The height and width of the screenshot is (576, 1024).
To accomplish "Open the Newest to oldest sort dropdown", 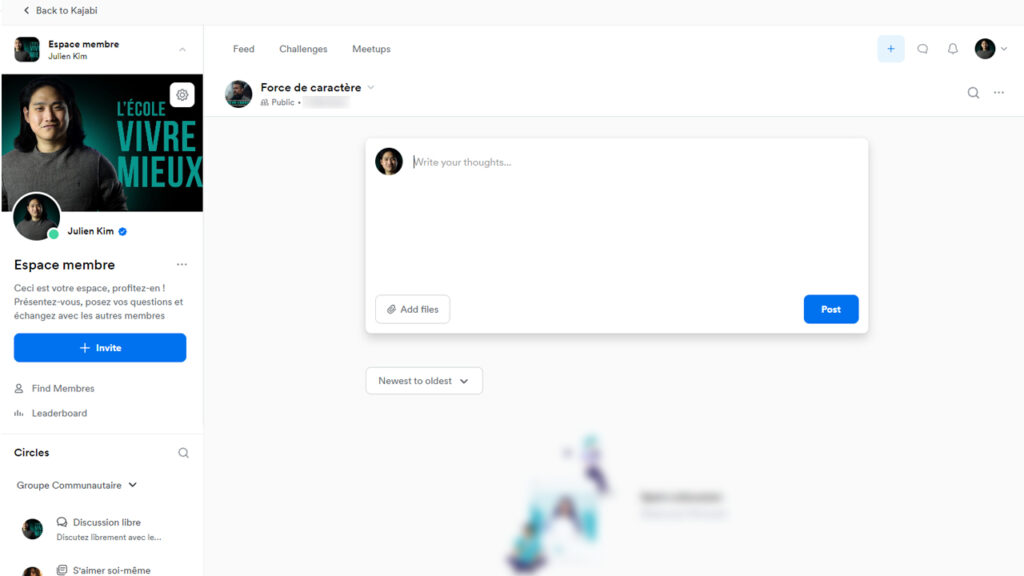I will tap(424, 381).
